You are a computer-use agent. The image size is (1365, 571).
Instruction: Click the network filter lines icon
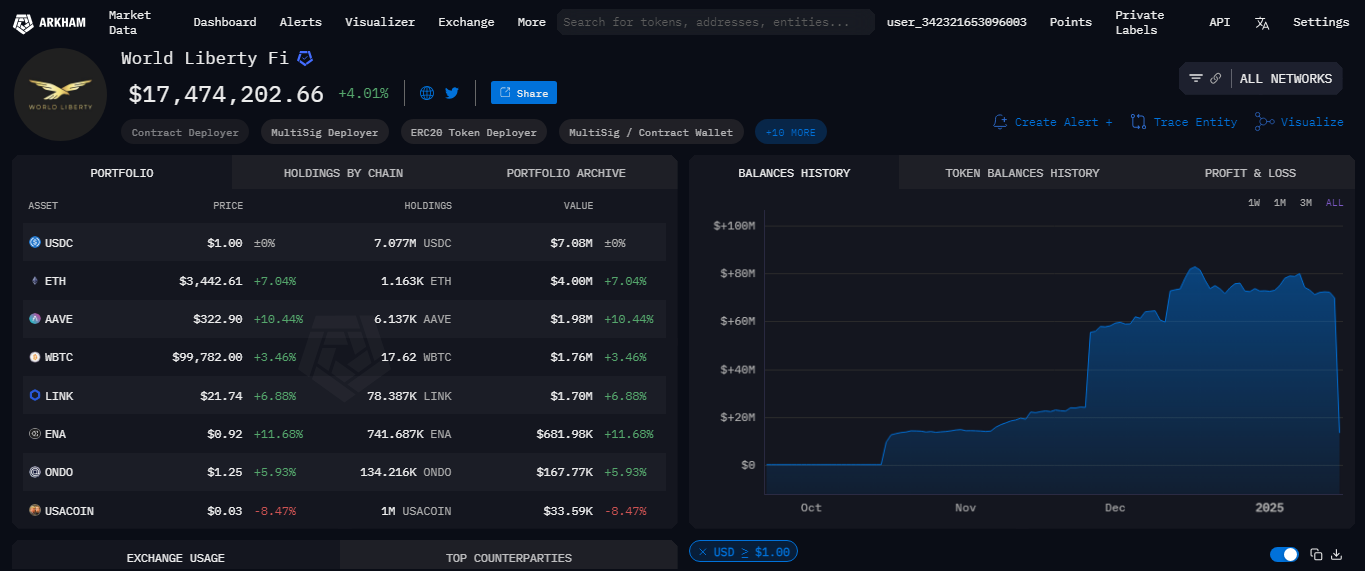click(1196, 78)
